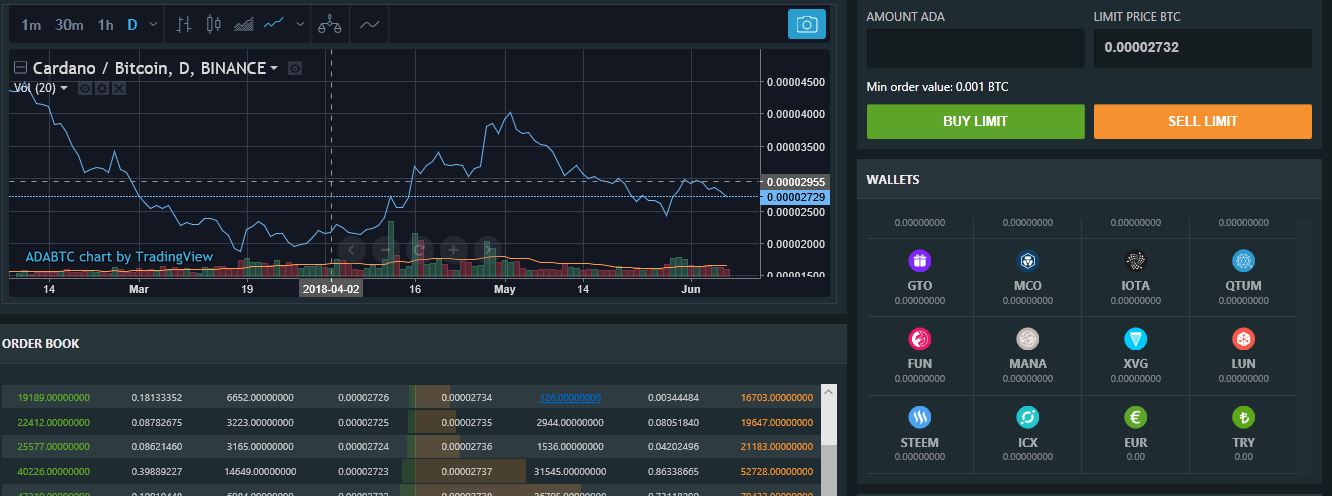Click bid price 0.00002726 in order book
Image resolution: width=1332 pixels, height=496 pixels.
[363, 398]
